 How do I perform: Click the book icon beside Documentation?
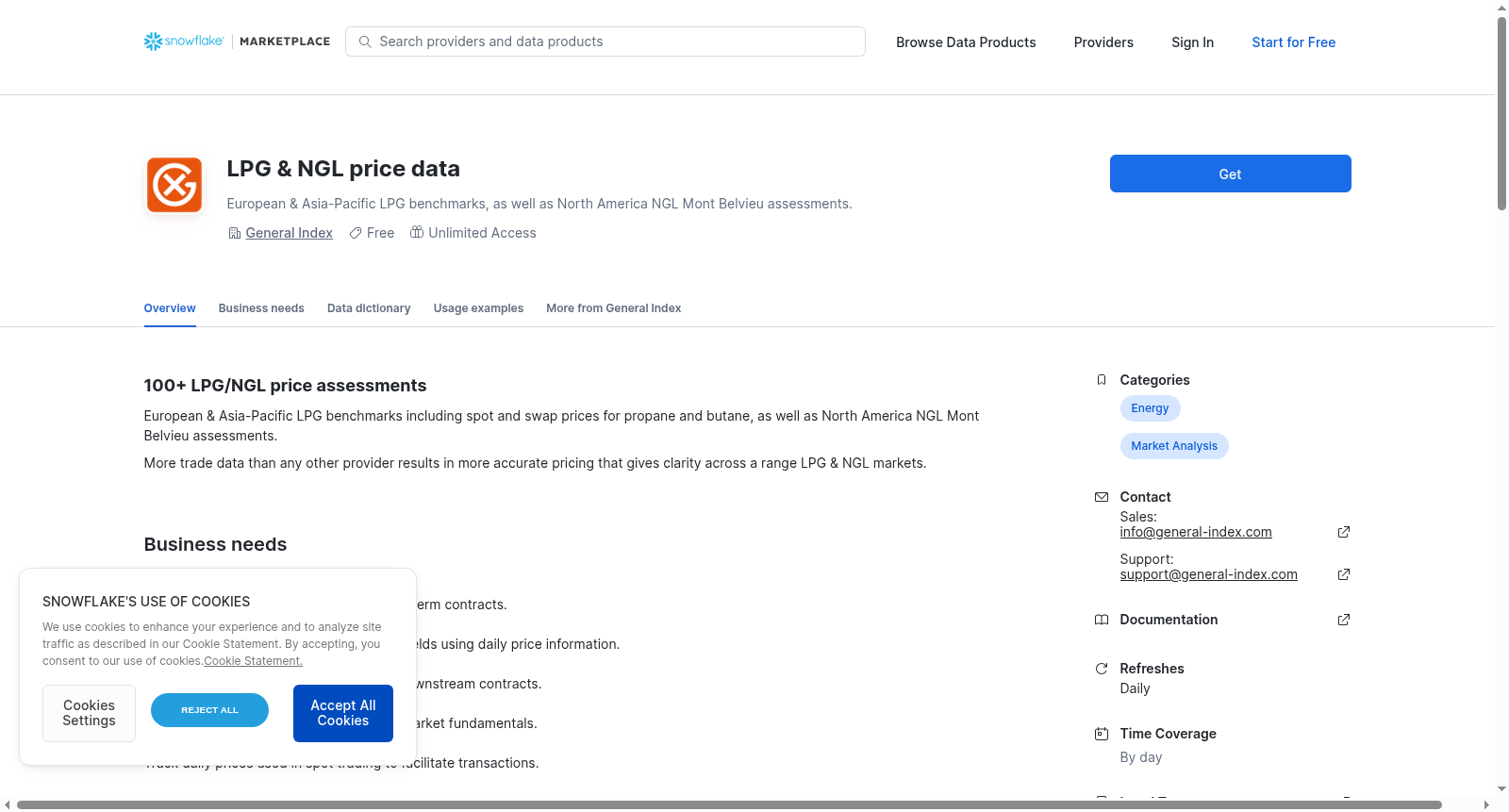click(1101, 620)
